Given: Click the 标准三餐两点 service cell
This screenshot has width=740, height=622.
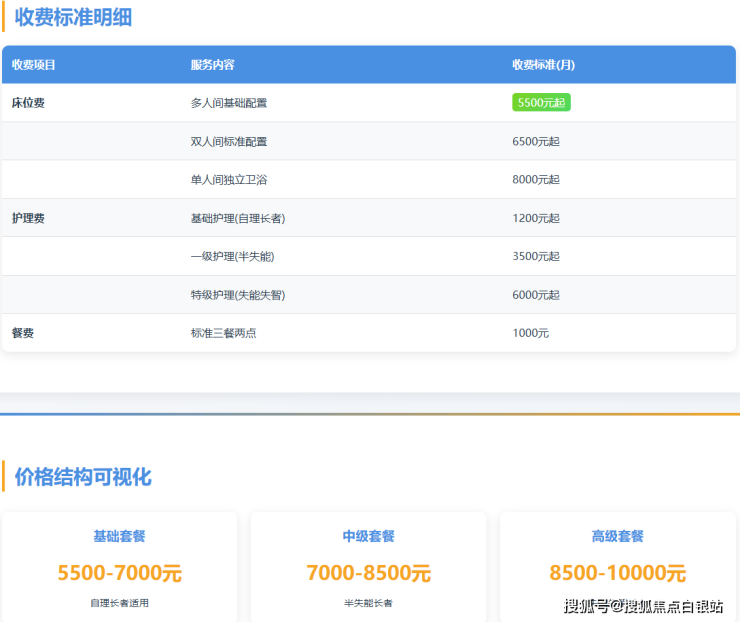Looking at the screenshot, I should tap(223, 333).
